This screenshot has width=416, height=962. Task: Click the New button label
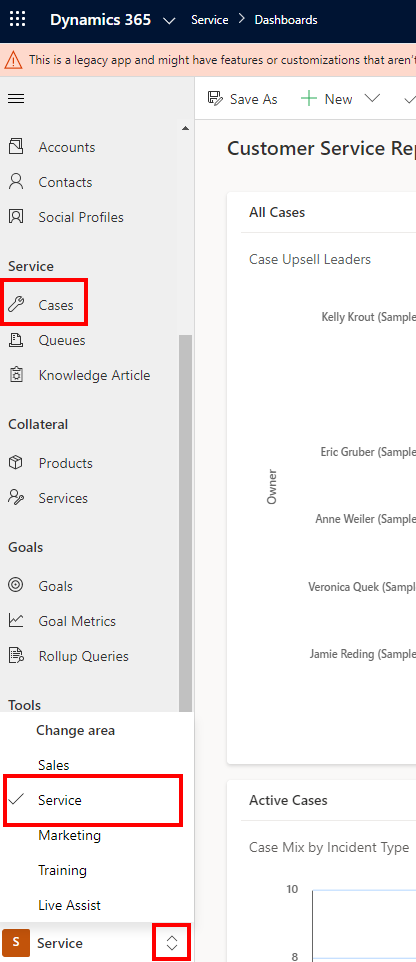pos(339,99)
